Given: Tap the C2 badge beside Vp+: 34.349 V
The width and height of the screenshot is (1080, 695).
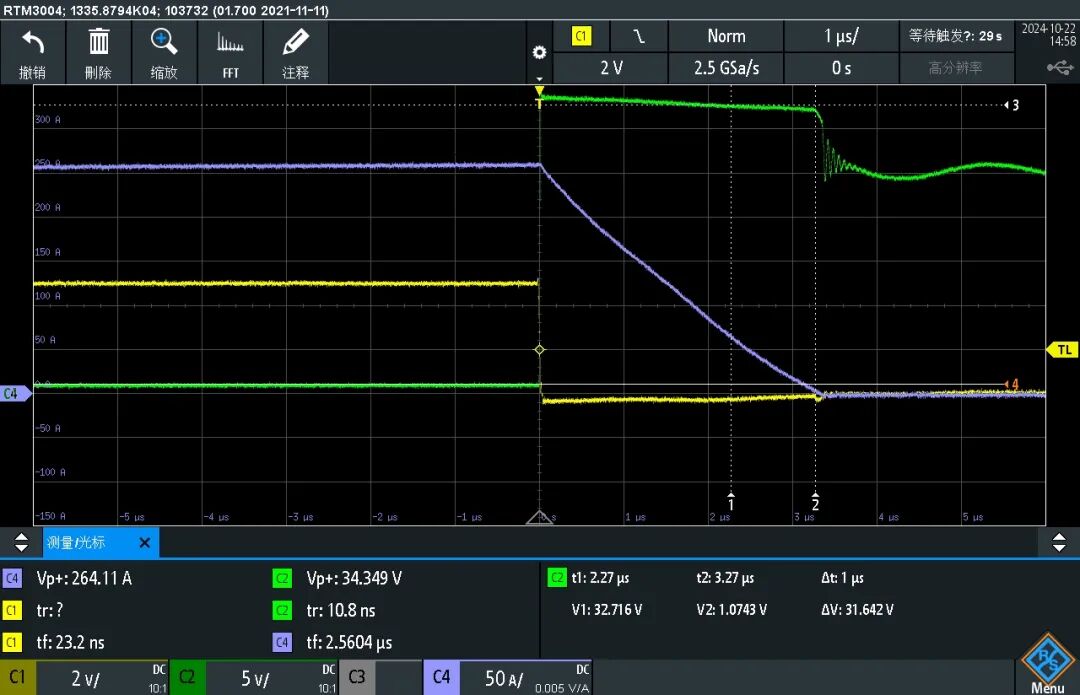Looking at the screenshot, I should click(282, 579).
